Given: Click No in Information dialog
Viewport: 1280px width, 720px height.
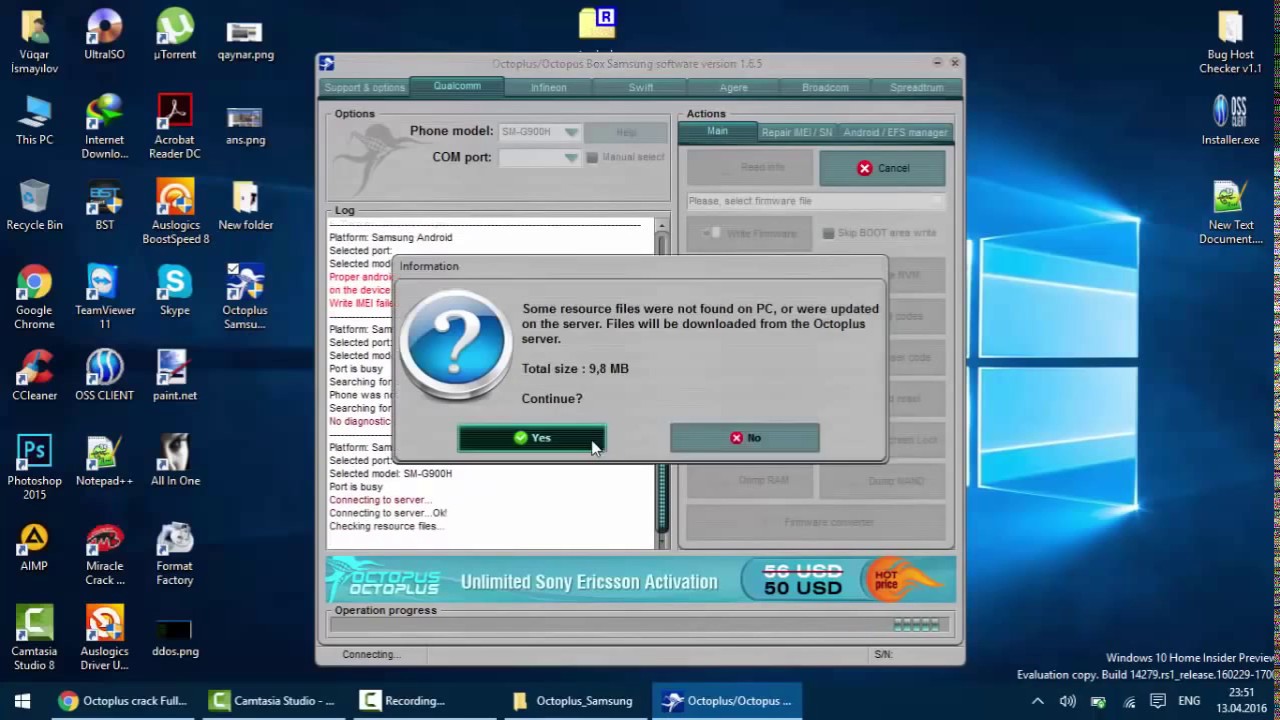Looking at the screenshot, I should pyautogui.click(x=745, y=438).
